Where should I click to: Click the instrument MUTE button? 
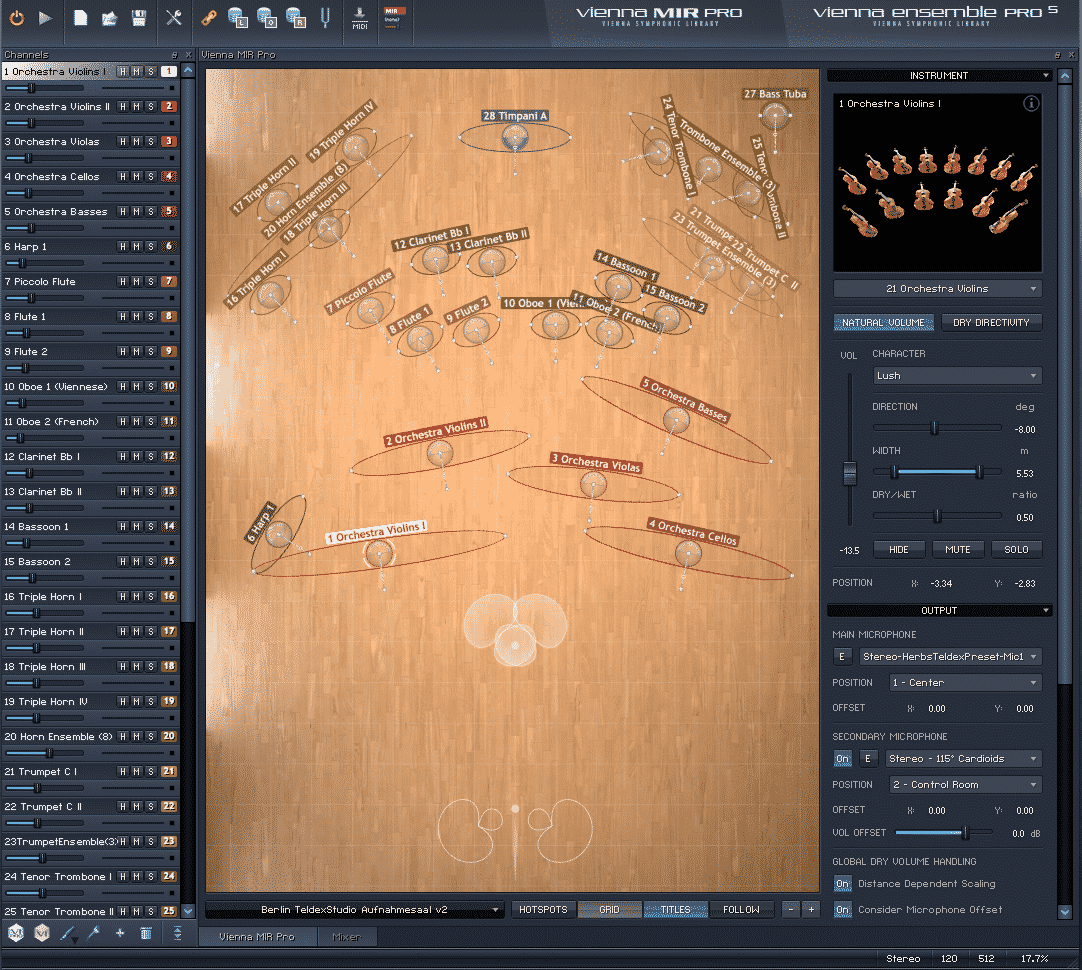coord(958,550)
